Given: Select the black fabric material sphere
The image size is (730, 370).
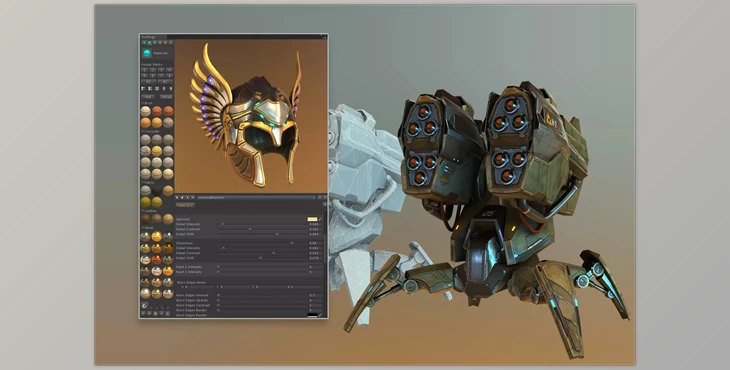Looking at the screenshot, I should [157, 190].
